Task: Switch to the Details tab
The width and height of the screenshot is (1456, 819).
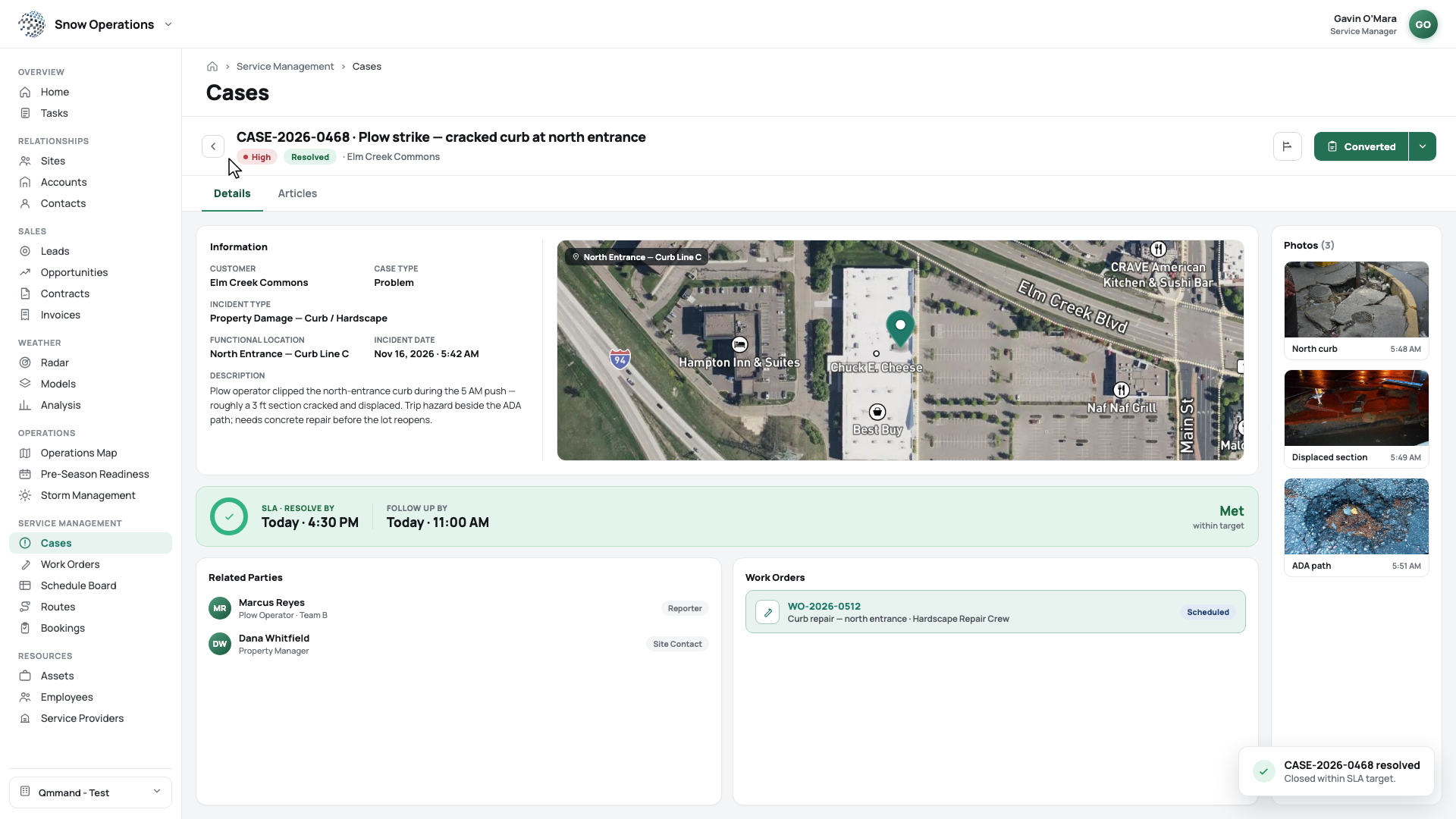Action: (232, 193)
